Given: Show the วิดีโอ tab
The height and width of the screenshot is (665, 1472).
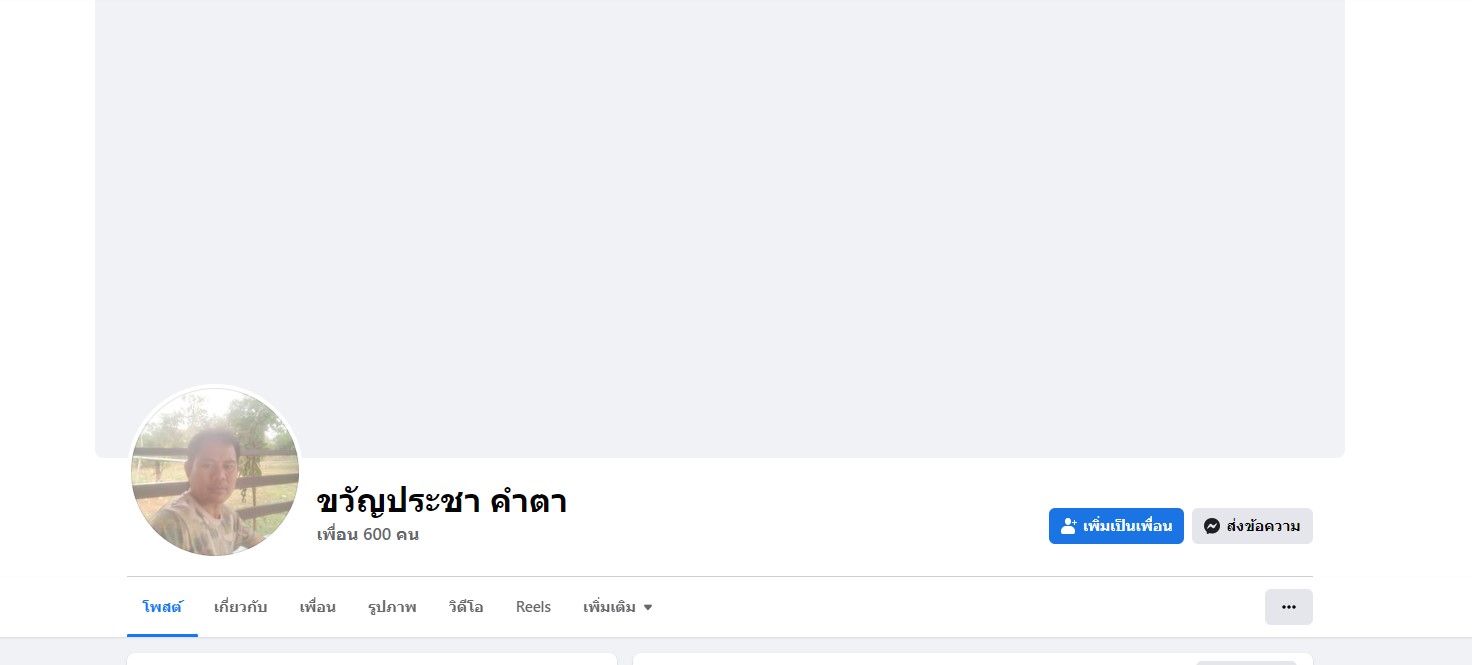Looking at the screenshot, I should [466, 607].
